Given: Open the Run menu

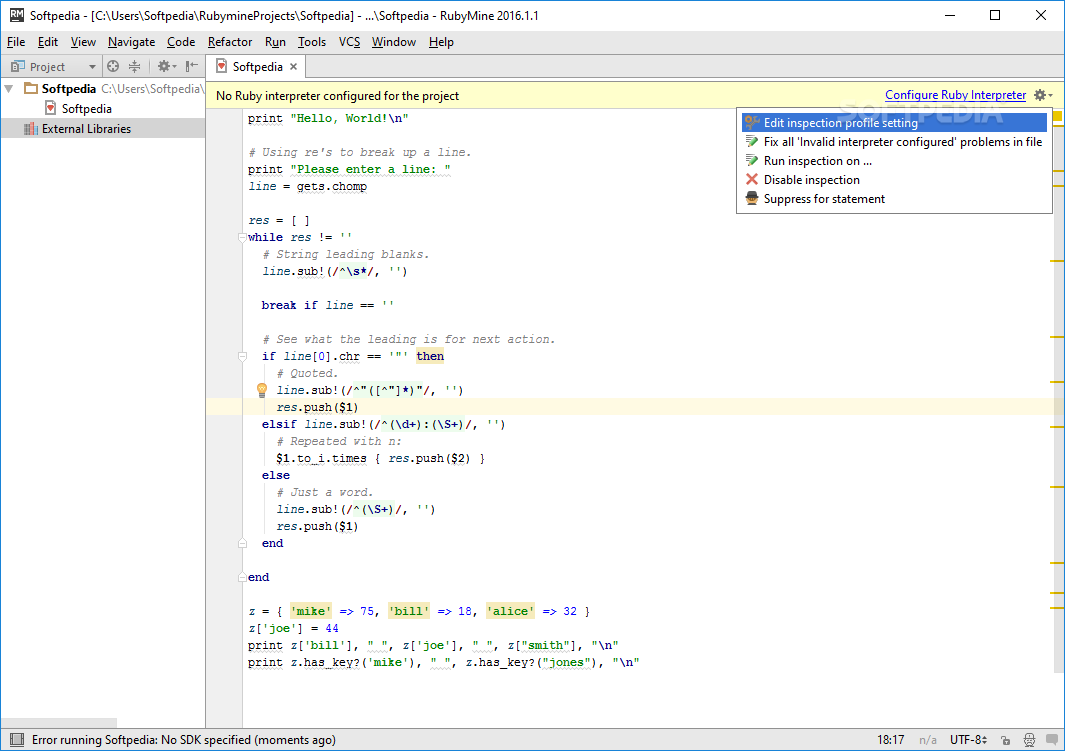Looking at the screenshot, I should coord(275,42).
